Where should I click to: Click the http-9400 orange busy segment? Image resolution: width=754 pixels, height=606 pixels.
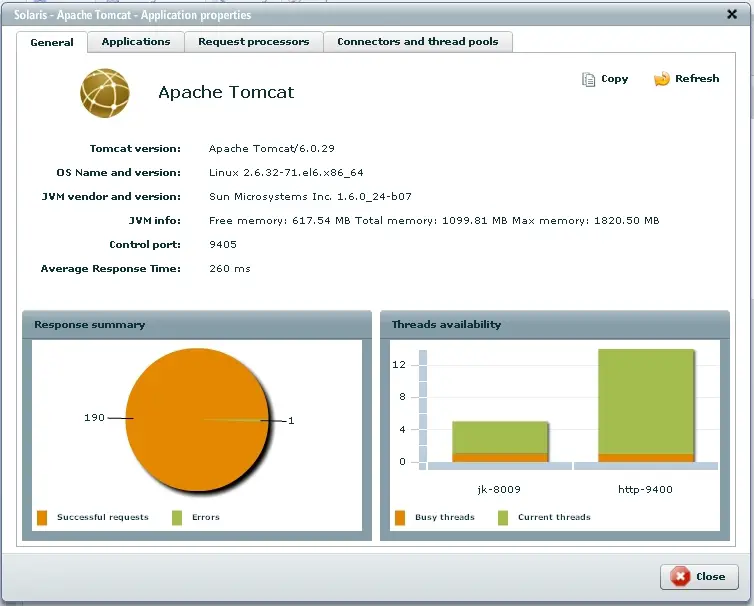pyautogui.click(x=646, y=457)
